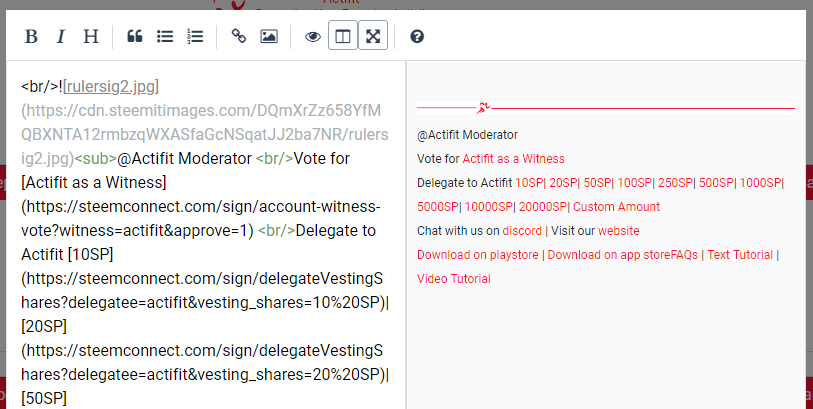Image resolution: width=813 pixels, height=409 pixels.
Task: Toggle fullscreen editor mode
Action: point(373,35)
